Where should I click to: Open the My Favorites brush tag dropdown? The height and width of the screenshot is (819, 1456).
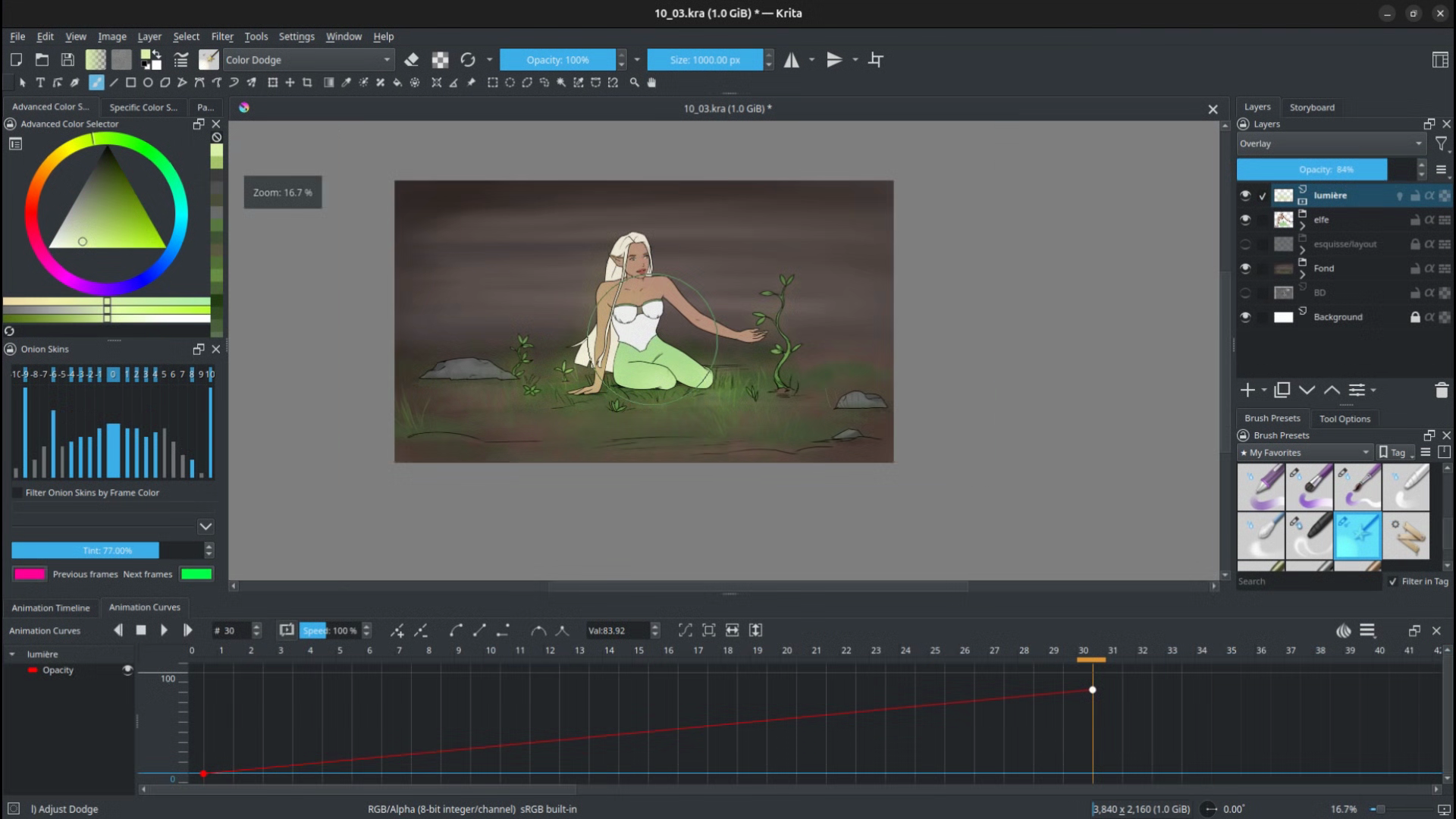pos(1304,452)
